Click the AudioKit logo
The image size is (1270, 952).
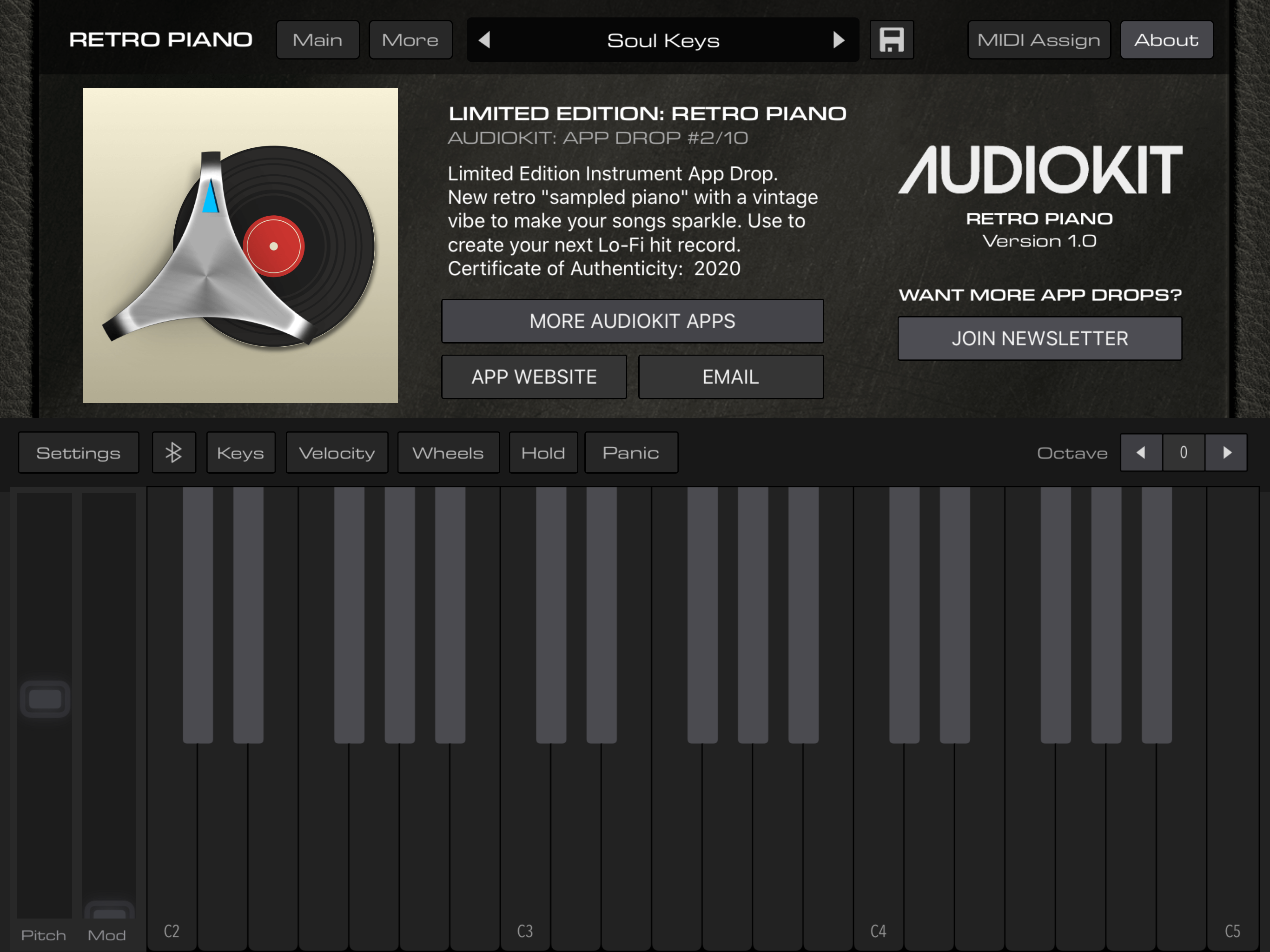pos(1040,169)
